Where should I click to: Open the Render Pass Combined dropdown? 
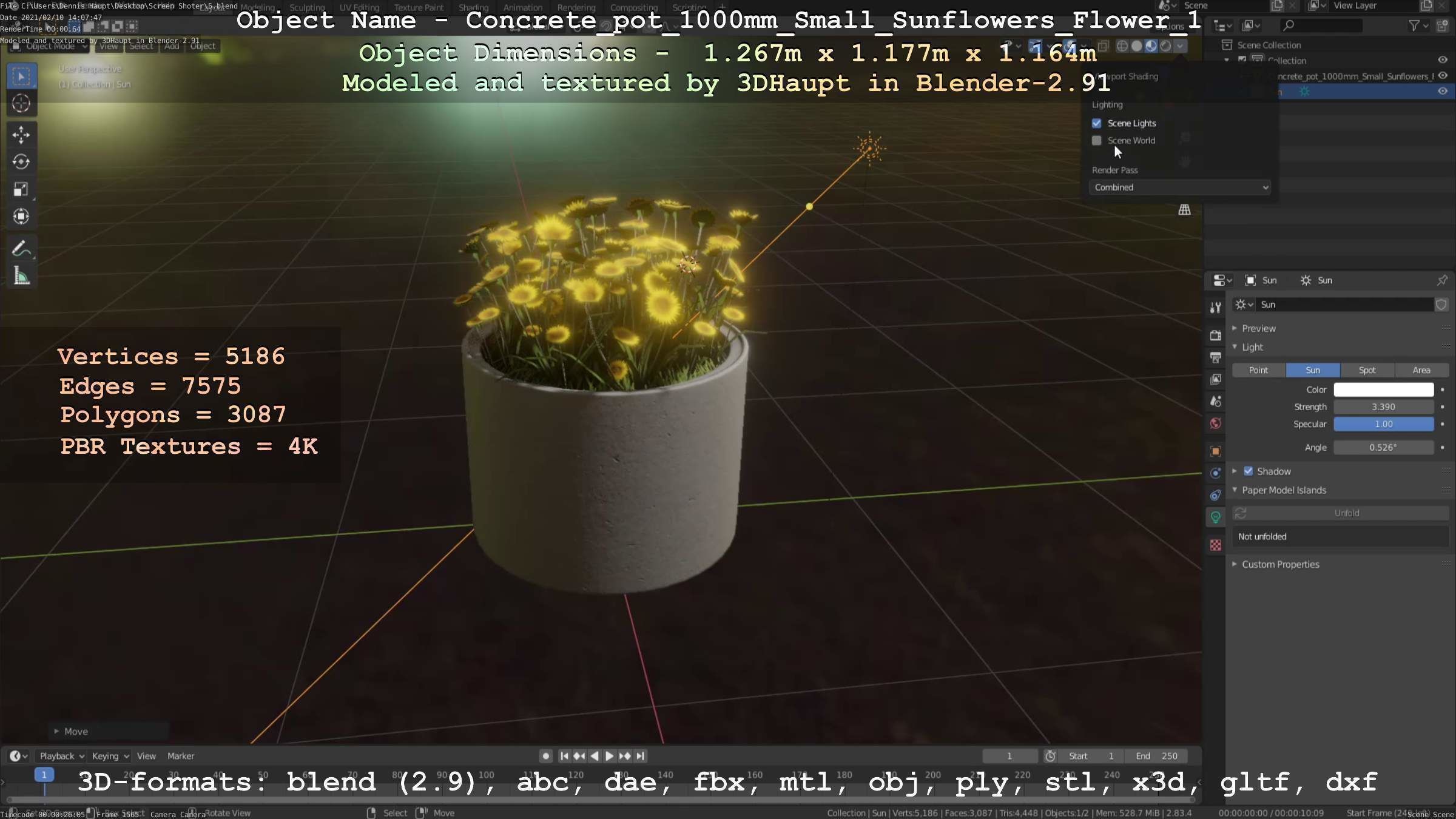[1180, 187]
